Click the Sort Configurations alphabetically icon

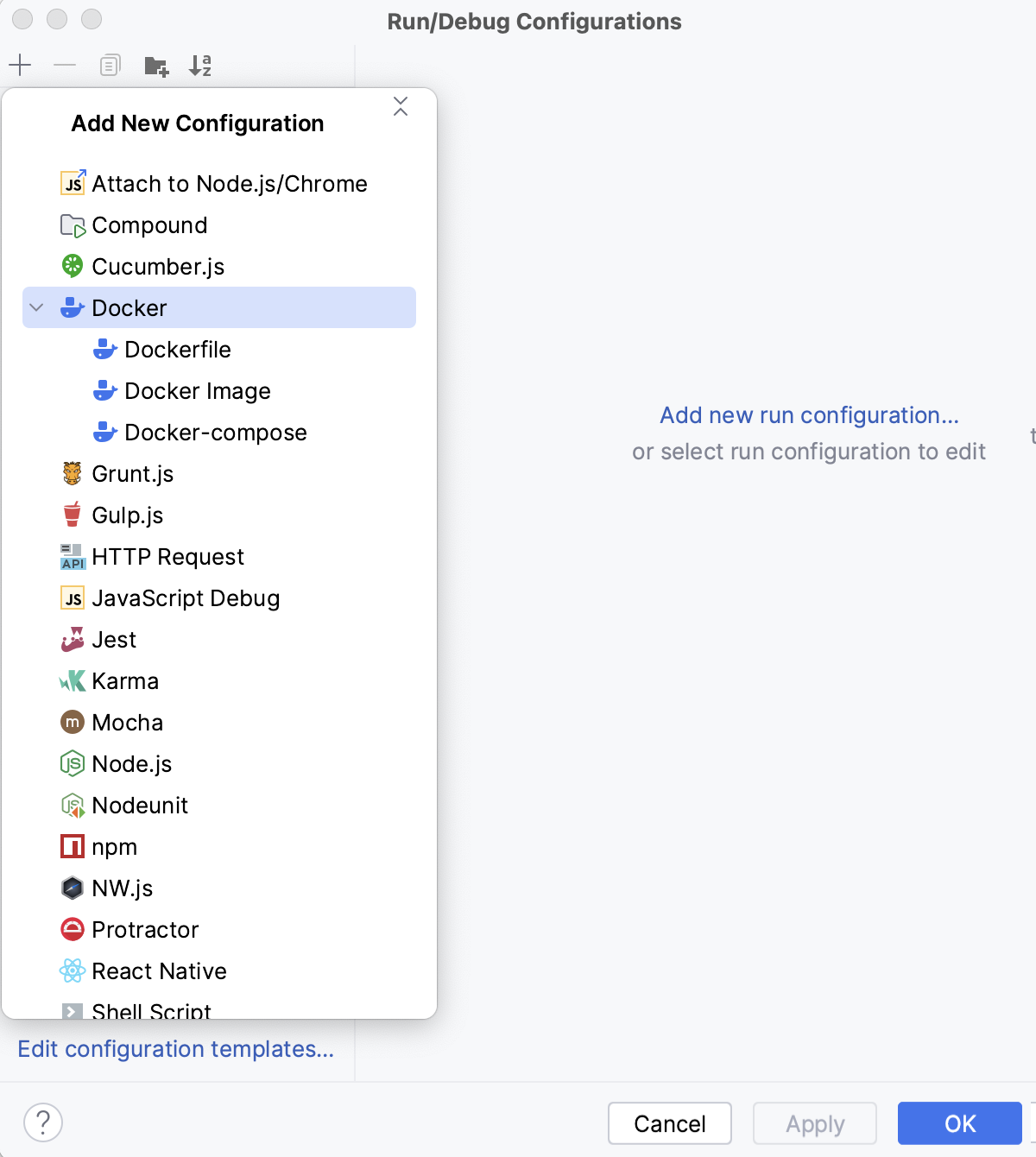201,65
